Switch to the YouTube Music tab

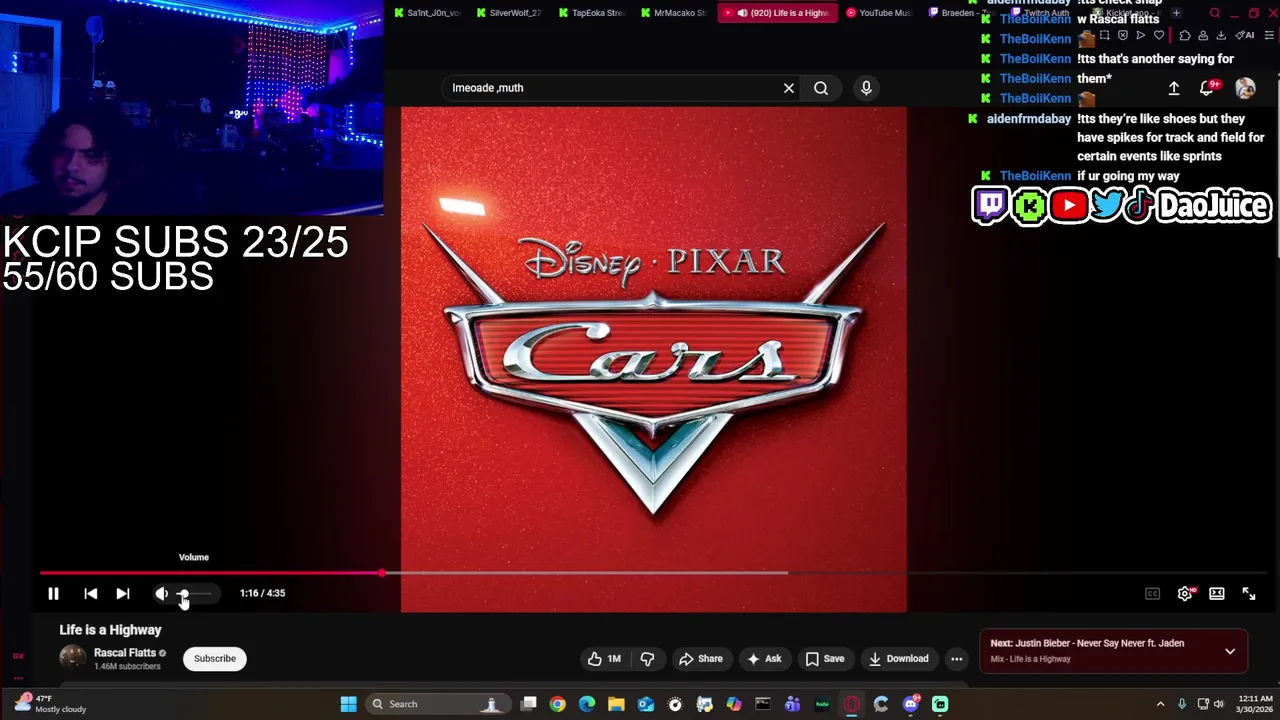(879, 13)
